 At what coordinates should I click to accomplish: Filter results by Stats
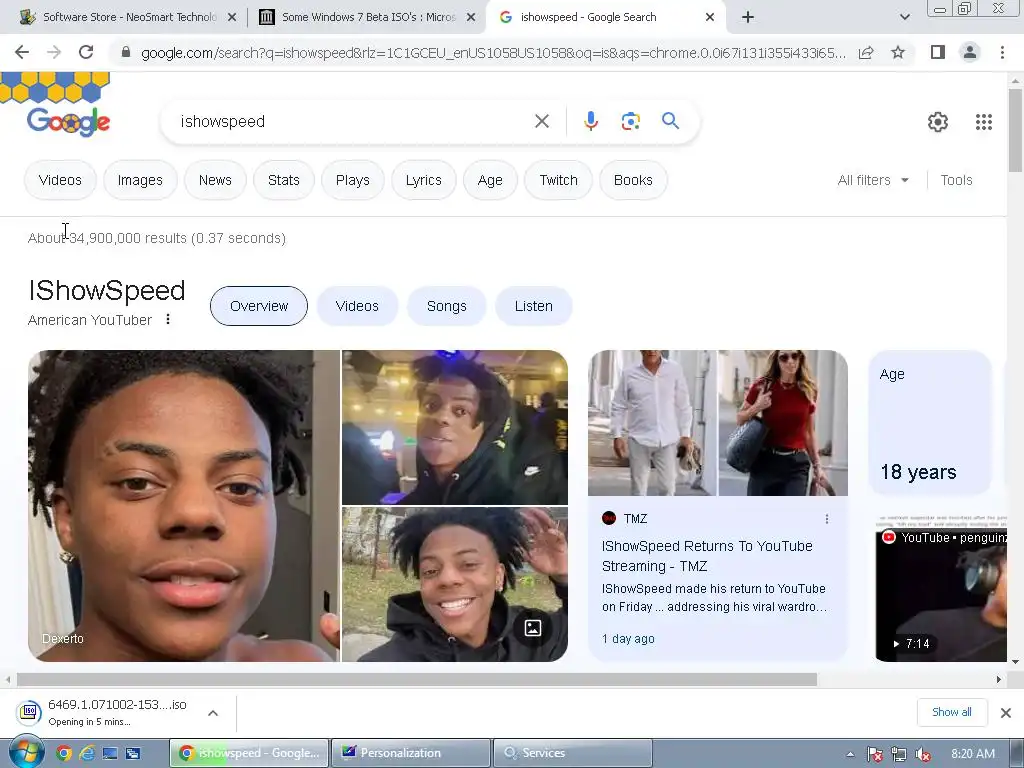(283, 180)
